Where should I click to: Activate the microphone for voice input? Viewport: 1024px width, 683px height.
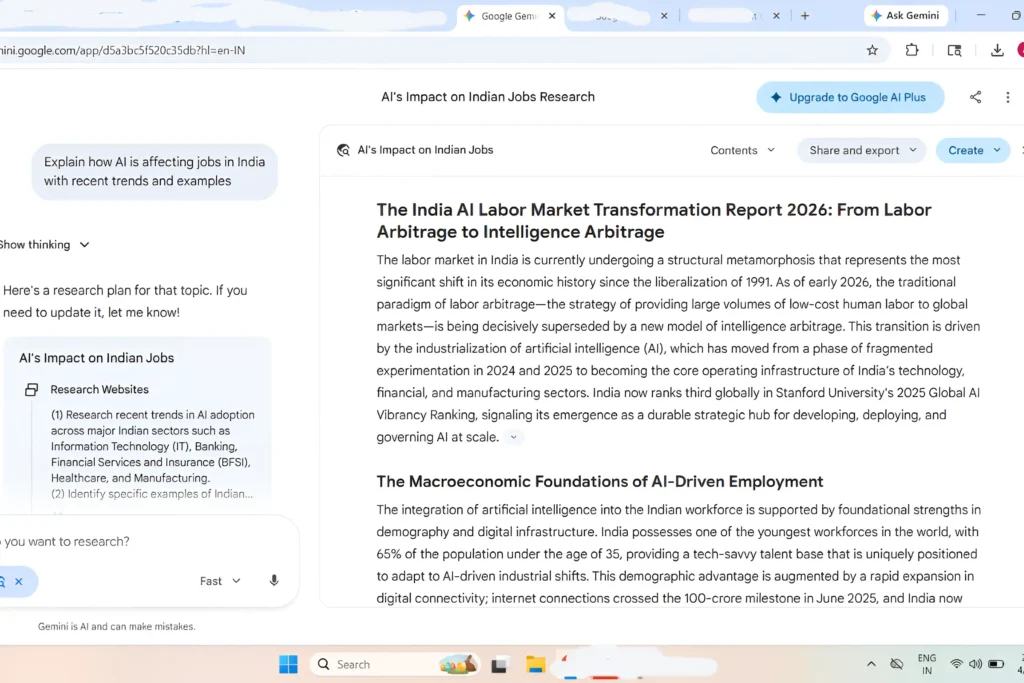pos(273,580)
